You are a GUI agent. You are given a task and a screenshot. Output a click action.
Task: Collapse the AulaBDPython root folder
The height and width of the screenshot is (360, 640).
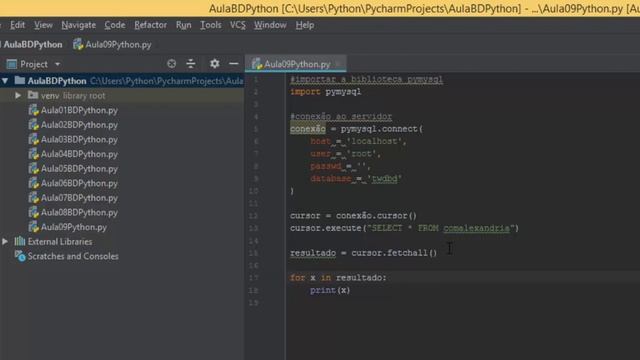coord(5,81)
